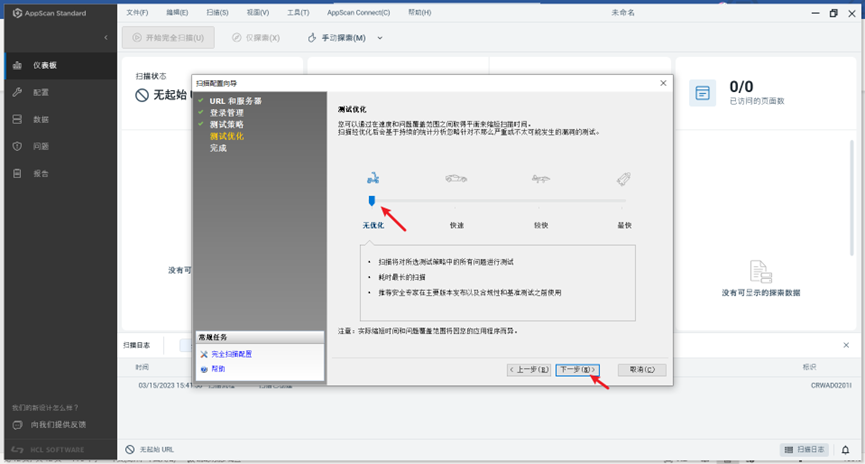Open notifications bell icon
Screen dimensions: 865x464
(845, 450)
